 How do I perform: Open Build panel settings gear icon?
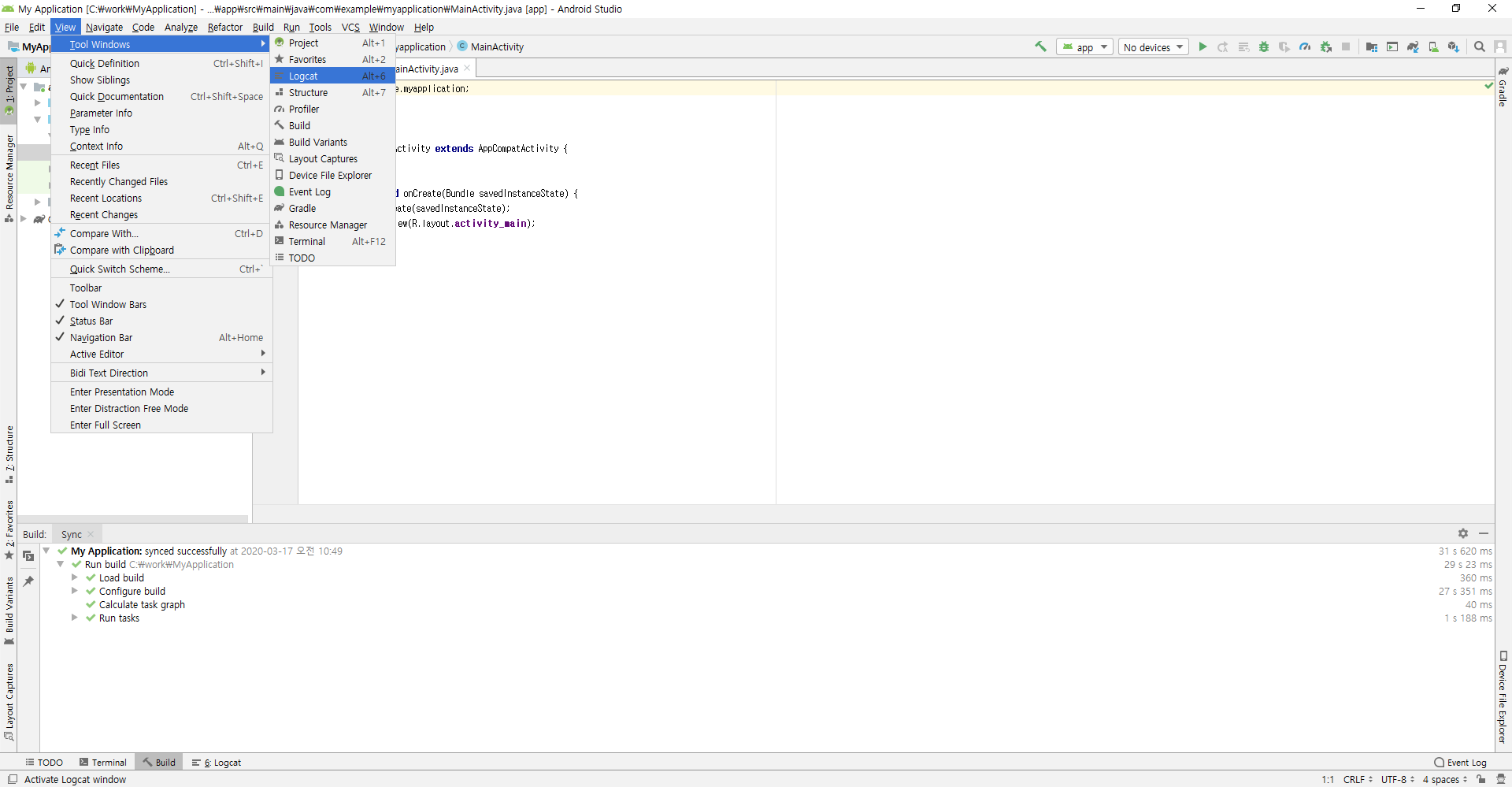click(x=1463, y=533)
